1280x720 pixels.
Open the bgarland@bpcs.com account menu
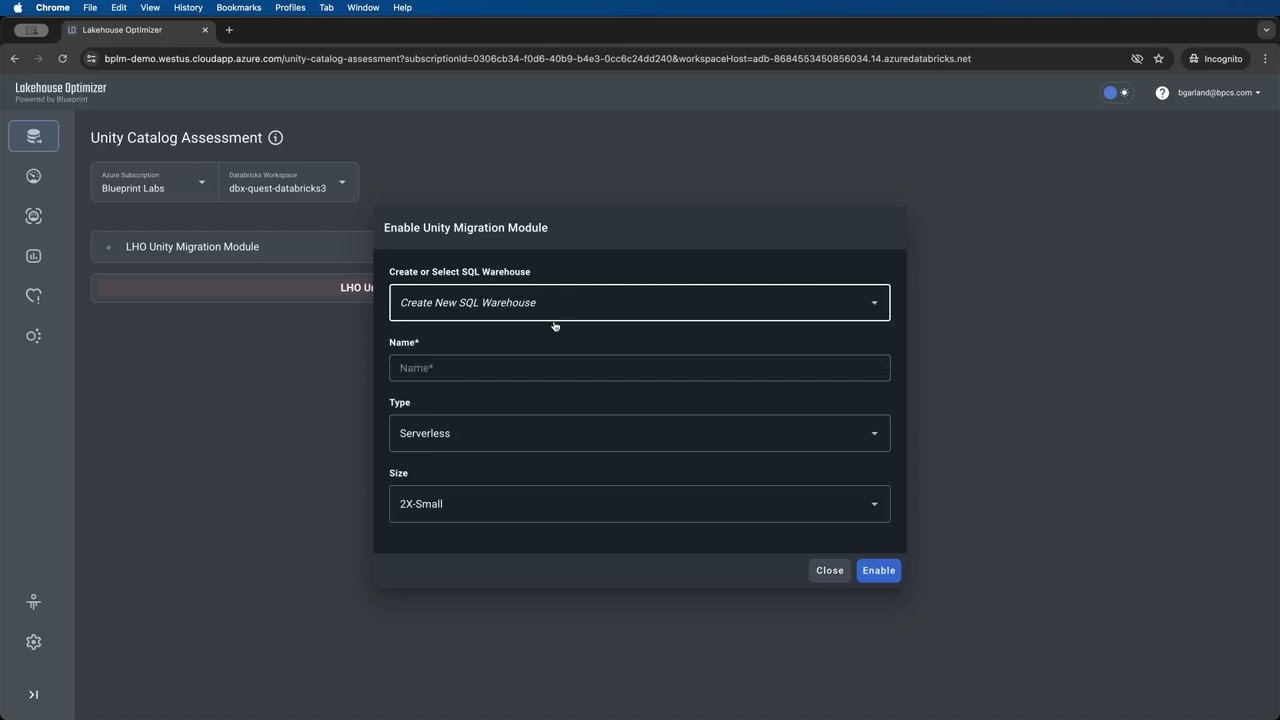pyautogui.click(x=1219, y=93)
